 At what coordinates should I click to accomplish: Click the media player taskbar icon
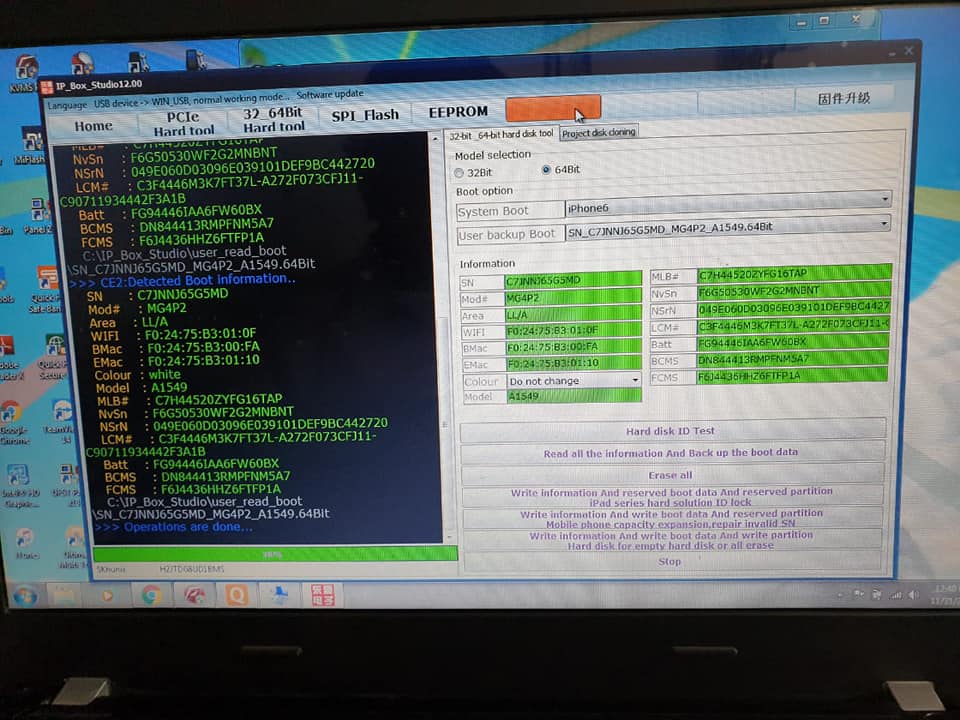click(108, 596)
